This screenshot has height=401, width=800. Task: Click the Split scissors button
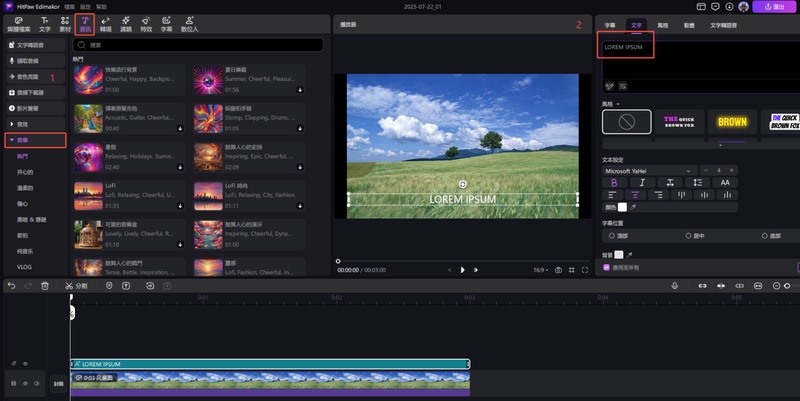pyautogui.click(x=76, y=286)
